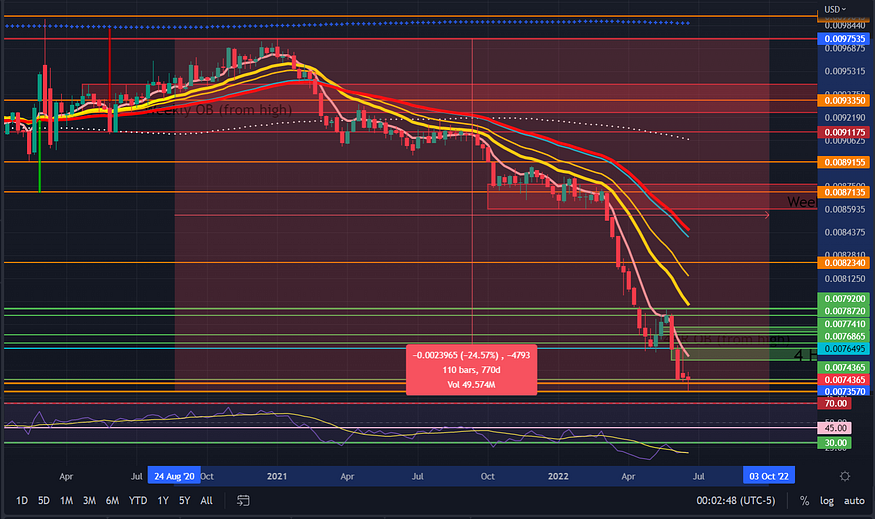The height and width of the screenshot is (519, 875).
Task: Toggle auto scale mode
Action: click(854, 501)
